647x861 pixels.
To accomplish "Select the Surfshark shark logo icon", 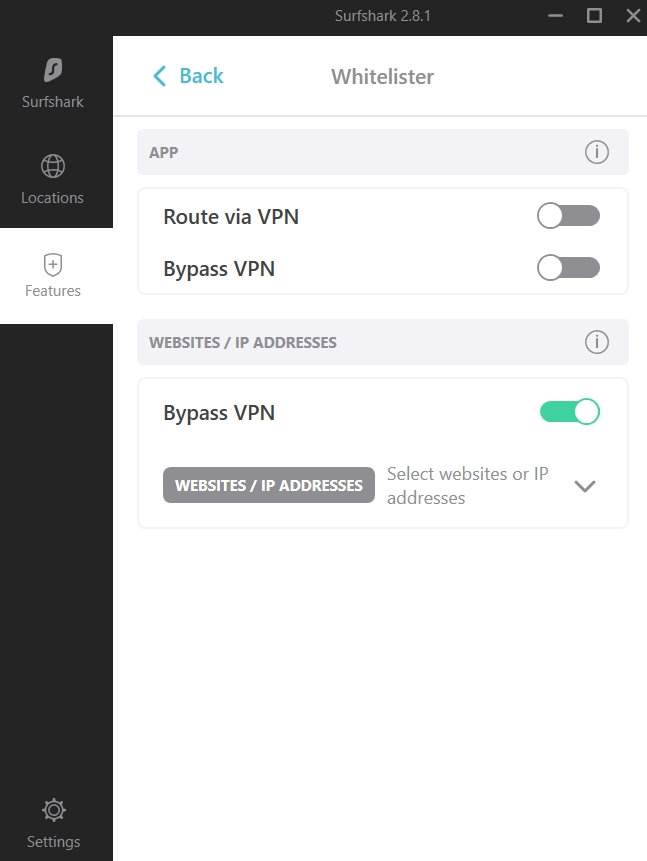I will (x=53, y=67).
